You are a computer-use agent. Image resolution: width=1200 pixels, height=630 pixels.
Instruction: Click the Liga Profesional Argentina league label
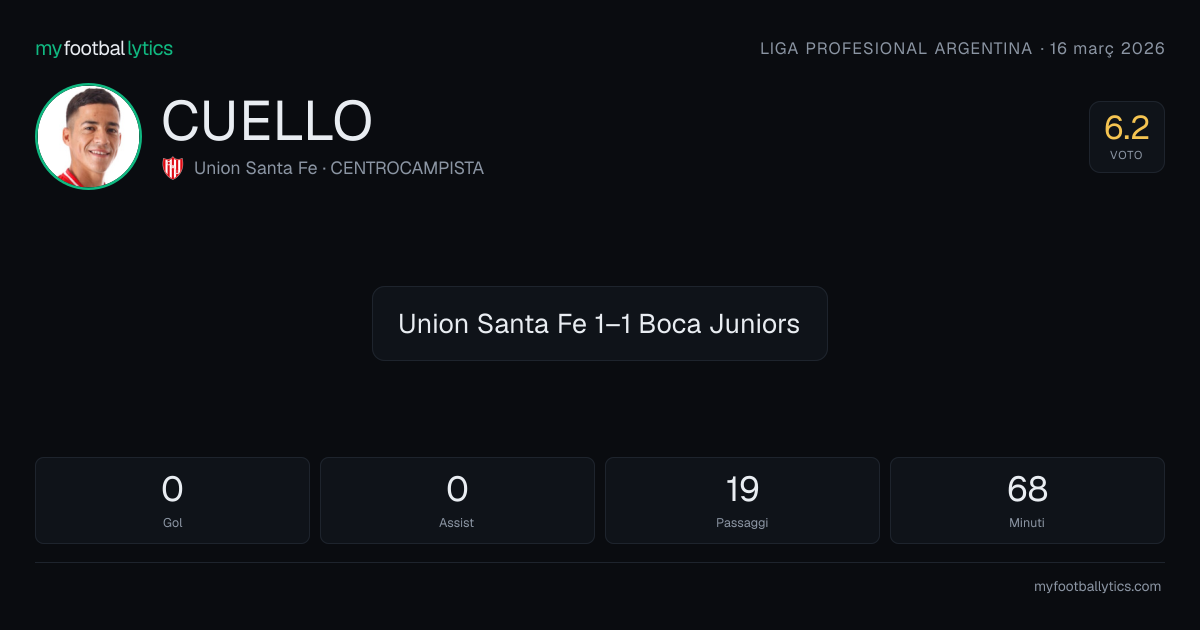896,49
